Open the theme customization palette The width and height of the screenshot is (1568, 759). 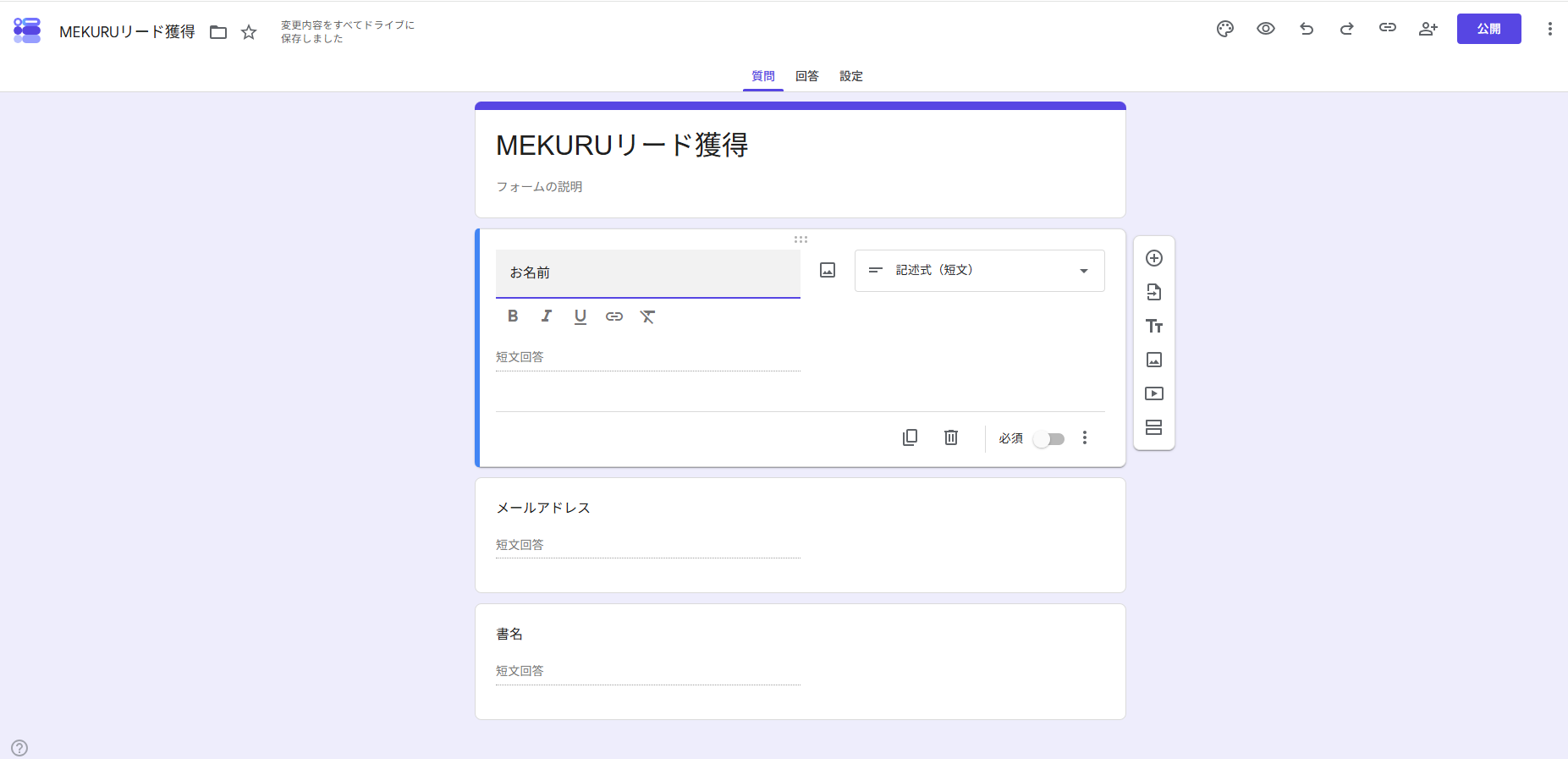(1225, 29)
